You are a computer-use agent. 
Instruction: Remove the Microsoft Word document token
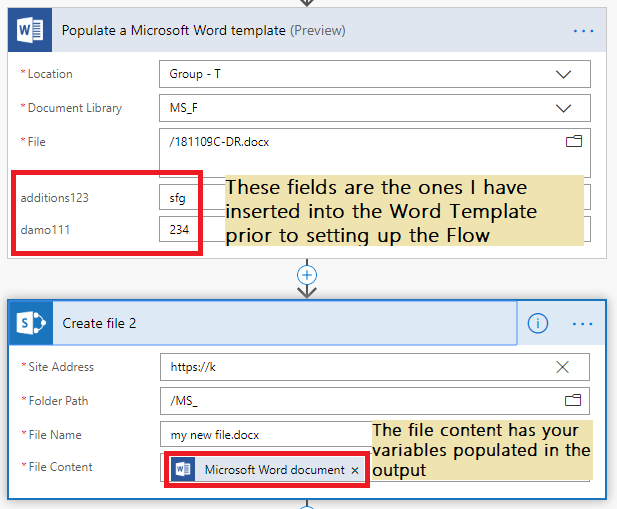(x=355, y=470)
